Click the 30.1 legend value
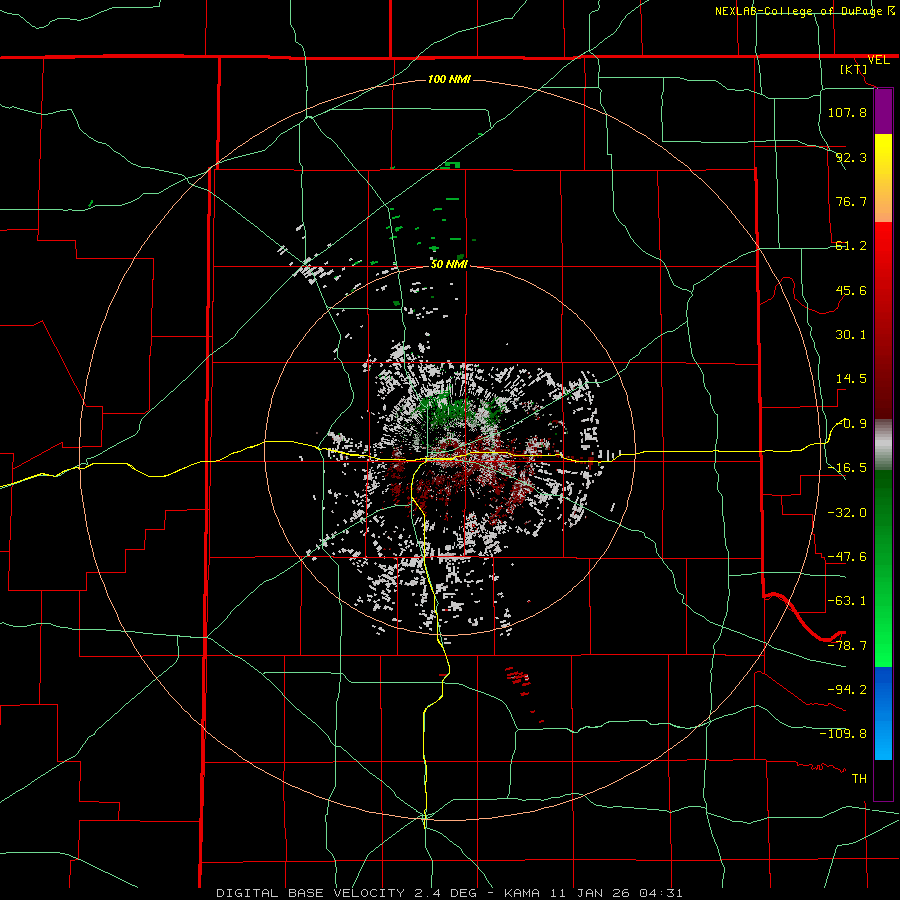The height and width of the screenshot is (900, 900). (851, 335)
